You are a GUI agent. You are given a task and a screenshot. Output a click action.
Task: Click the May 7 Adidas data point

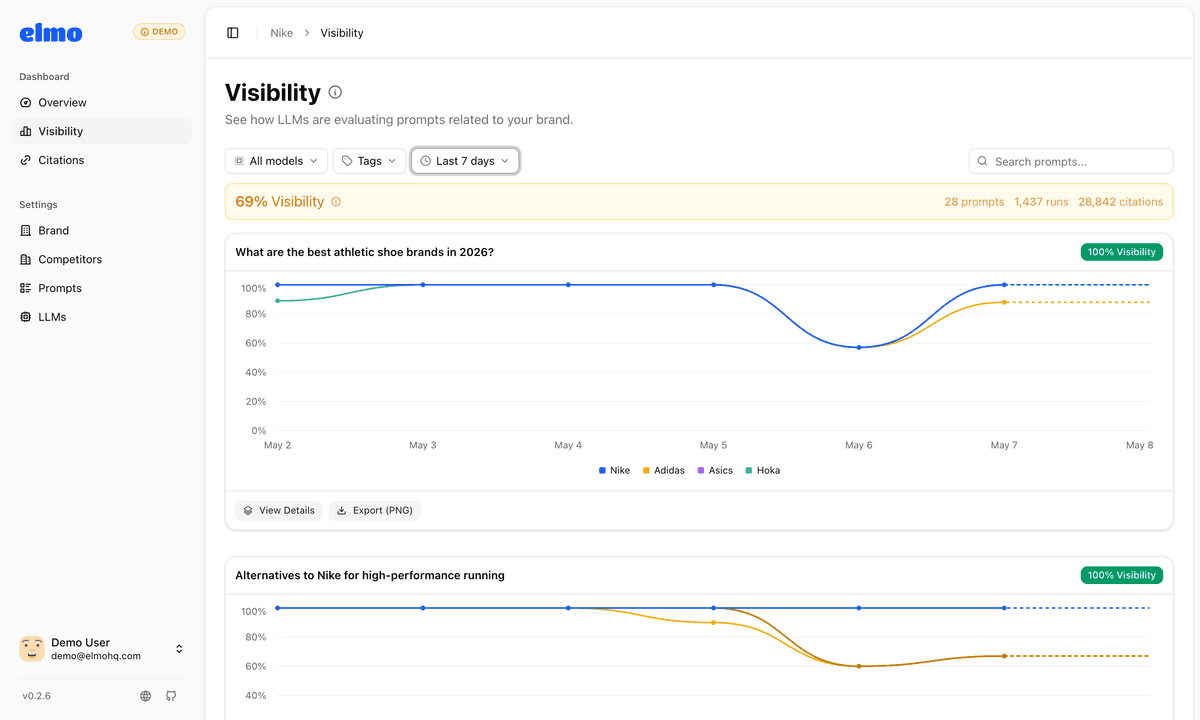[x=1004, y=302]
